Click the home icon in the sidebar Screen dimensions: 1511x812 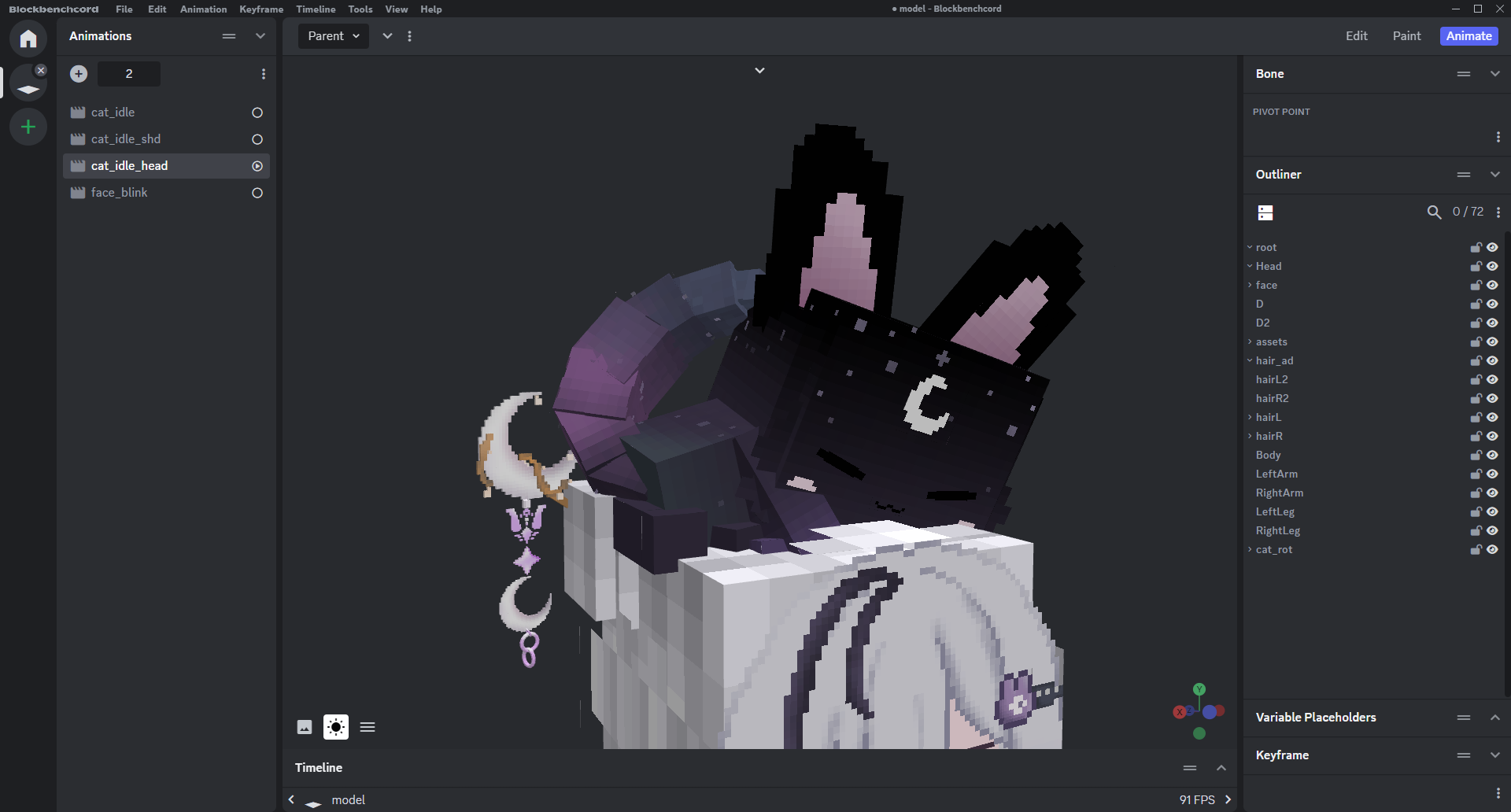click(x=28, y=39)
